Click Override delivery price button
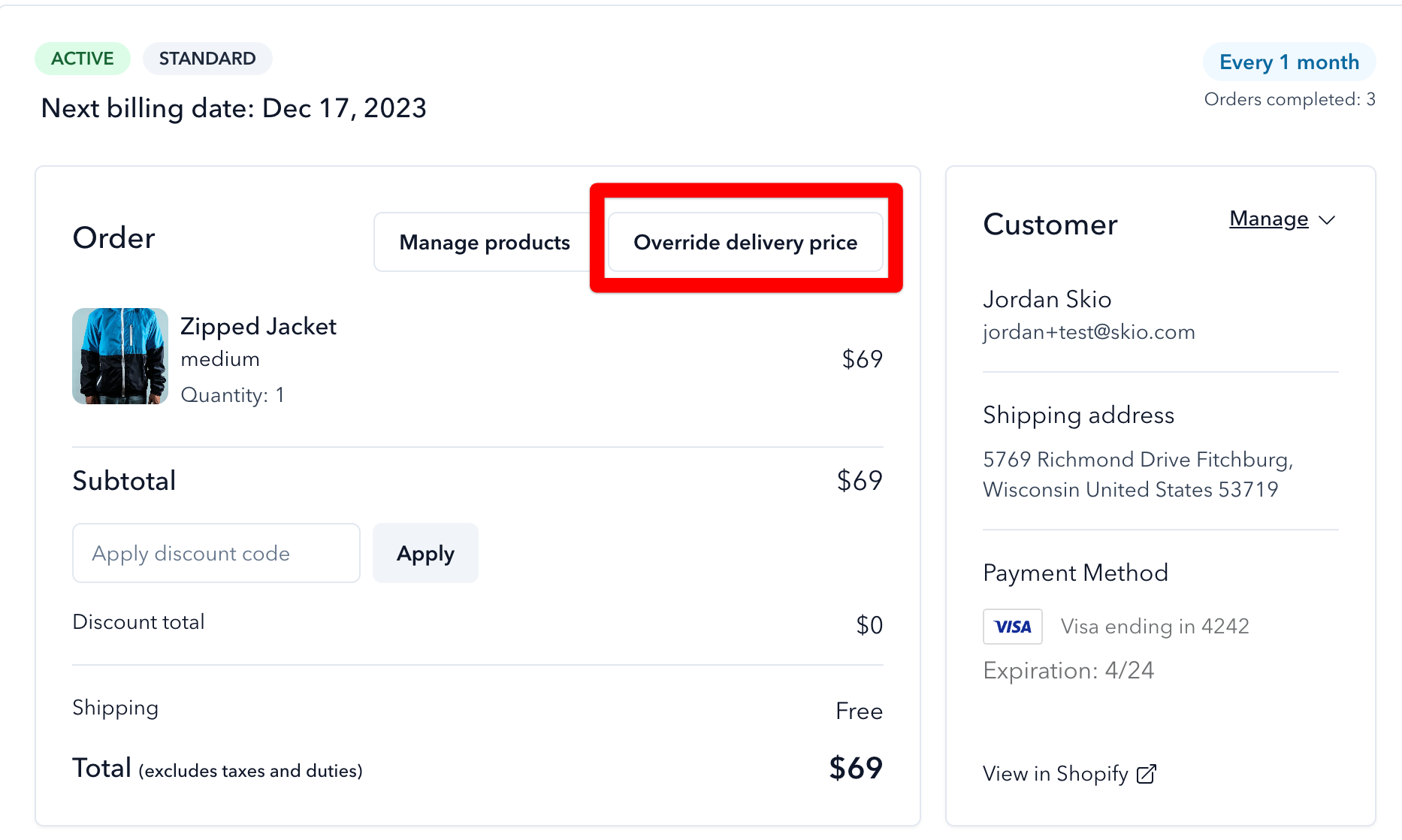Screen dimensions: 1402x840 745,242
